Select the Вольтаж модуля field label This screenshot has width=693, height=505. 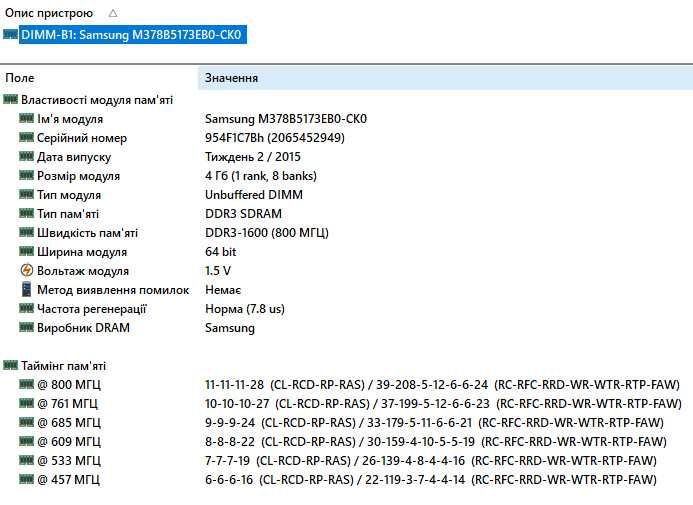(x=83, y=271)
